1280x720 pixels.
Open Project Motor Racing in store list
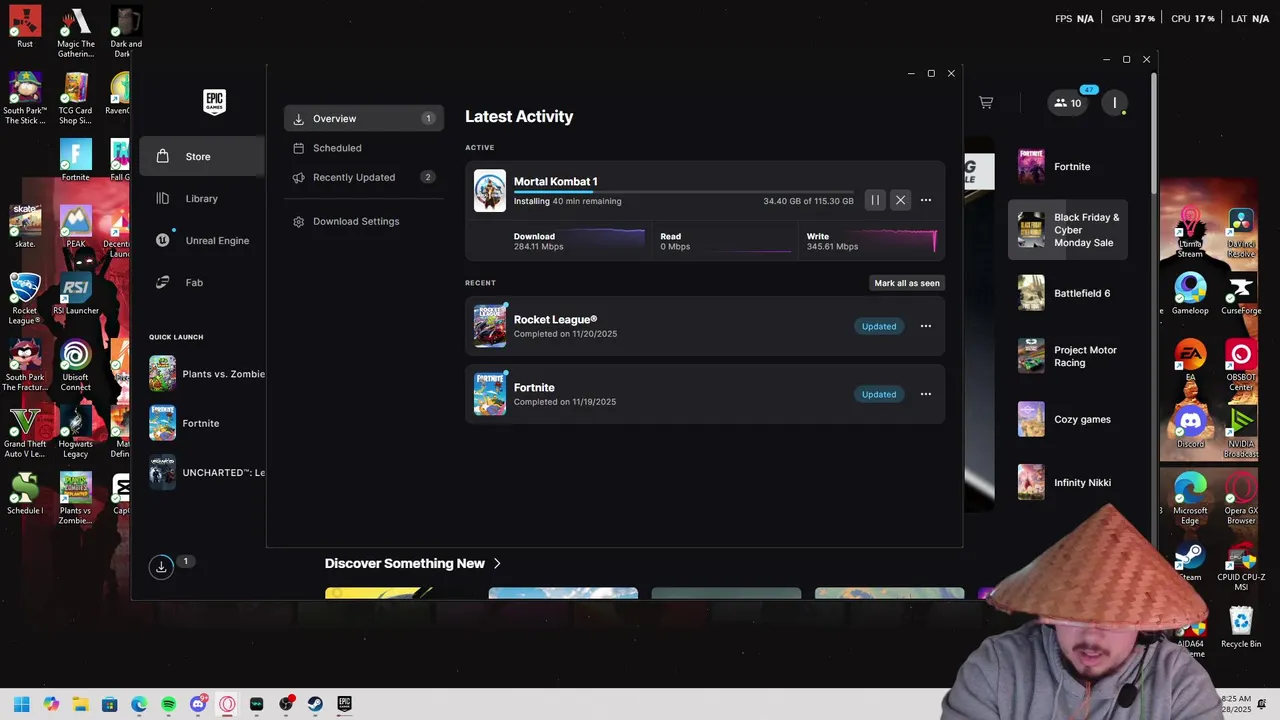1068,356
